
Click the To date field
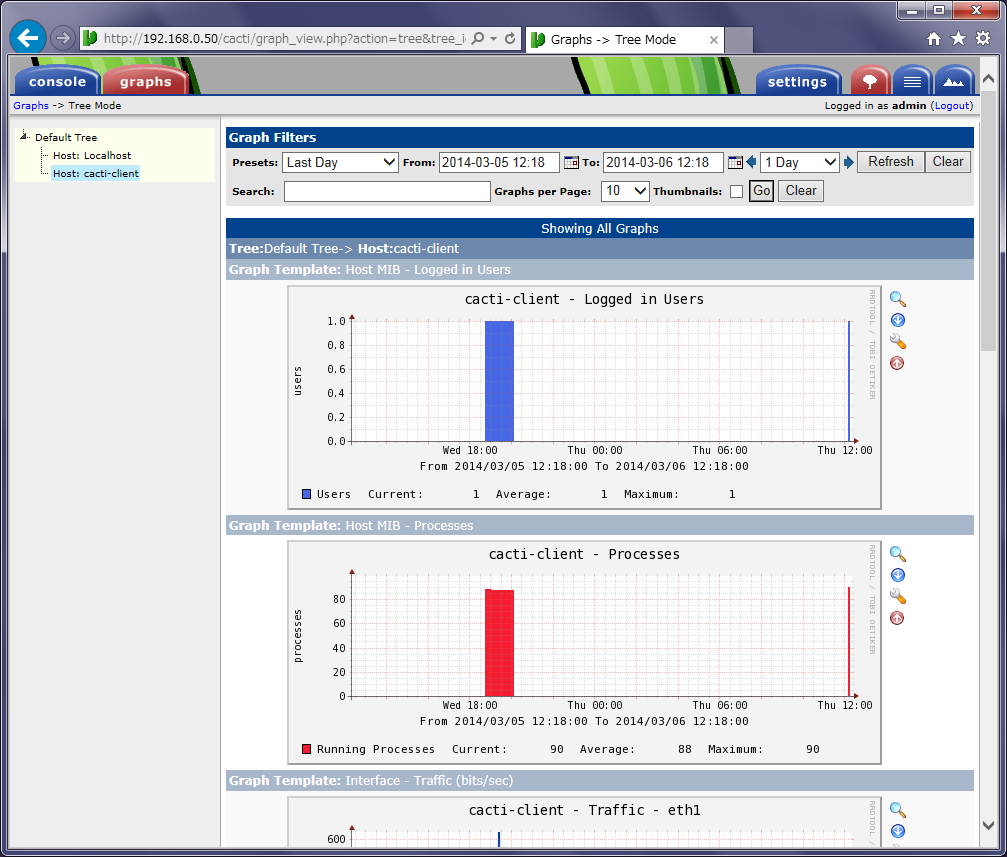663,163
